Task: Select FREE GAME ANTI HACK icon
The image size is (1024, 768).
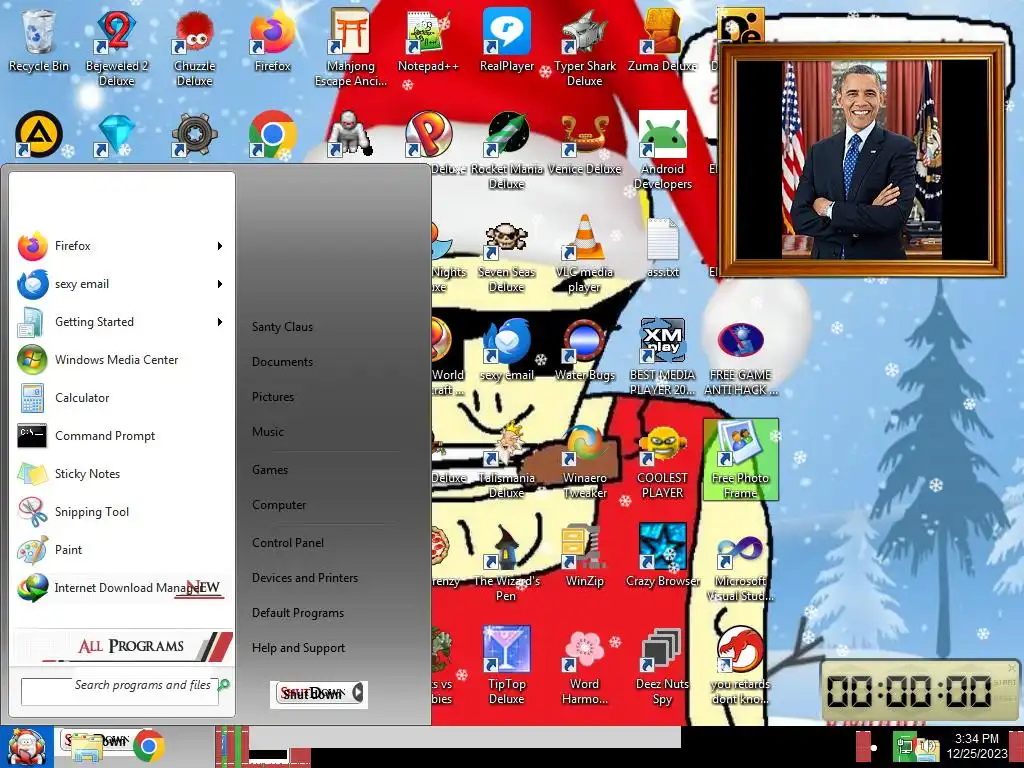Action: point(741,358)
